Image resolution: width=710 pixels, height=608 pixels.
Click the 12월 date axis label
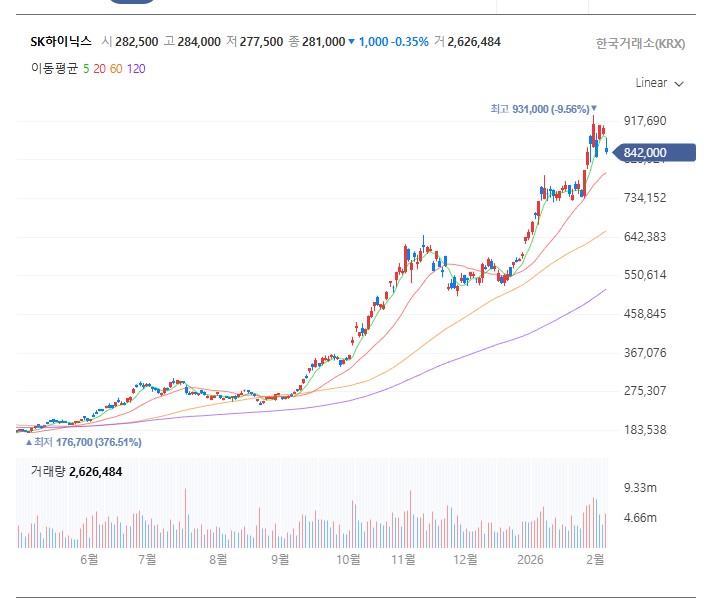[465, 560]
